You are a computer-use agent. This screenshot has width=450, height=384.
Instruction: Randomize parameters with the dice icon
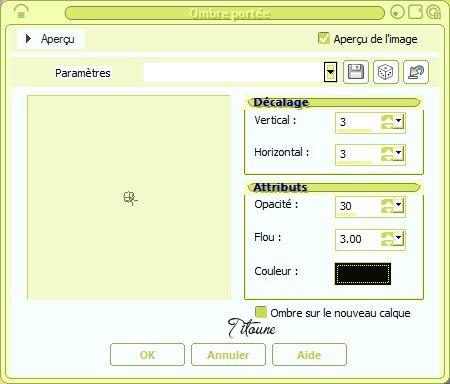386,72
